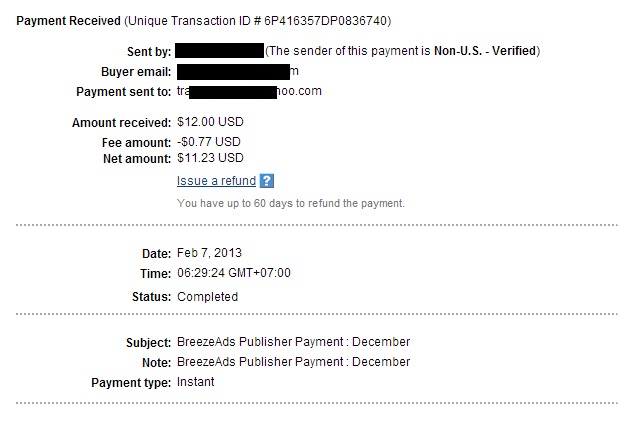Click the Amount received label
This screenshot has height=421, width=639.
(x=121, y=123)
